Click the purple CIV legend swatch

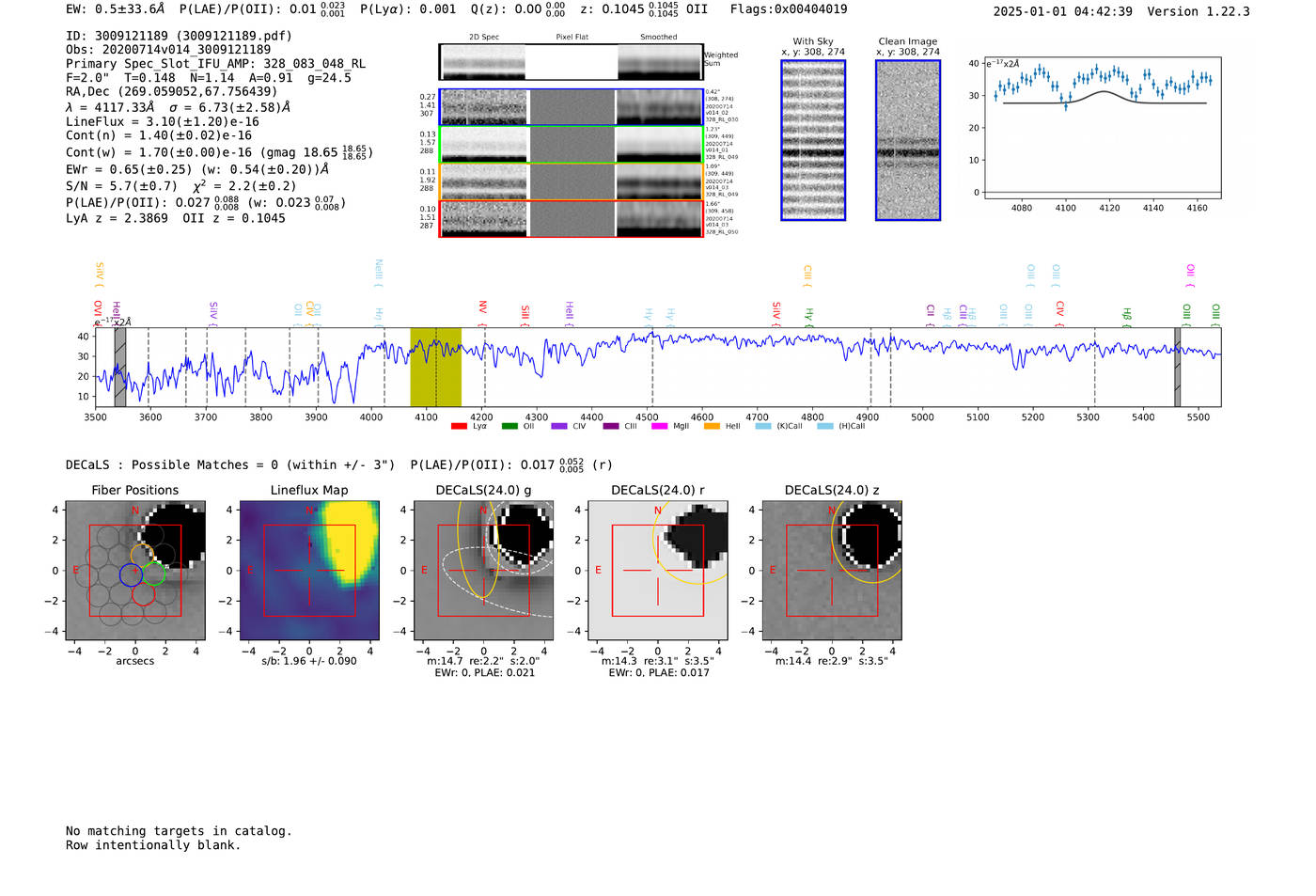click(x=559, y=427)
